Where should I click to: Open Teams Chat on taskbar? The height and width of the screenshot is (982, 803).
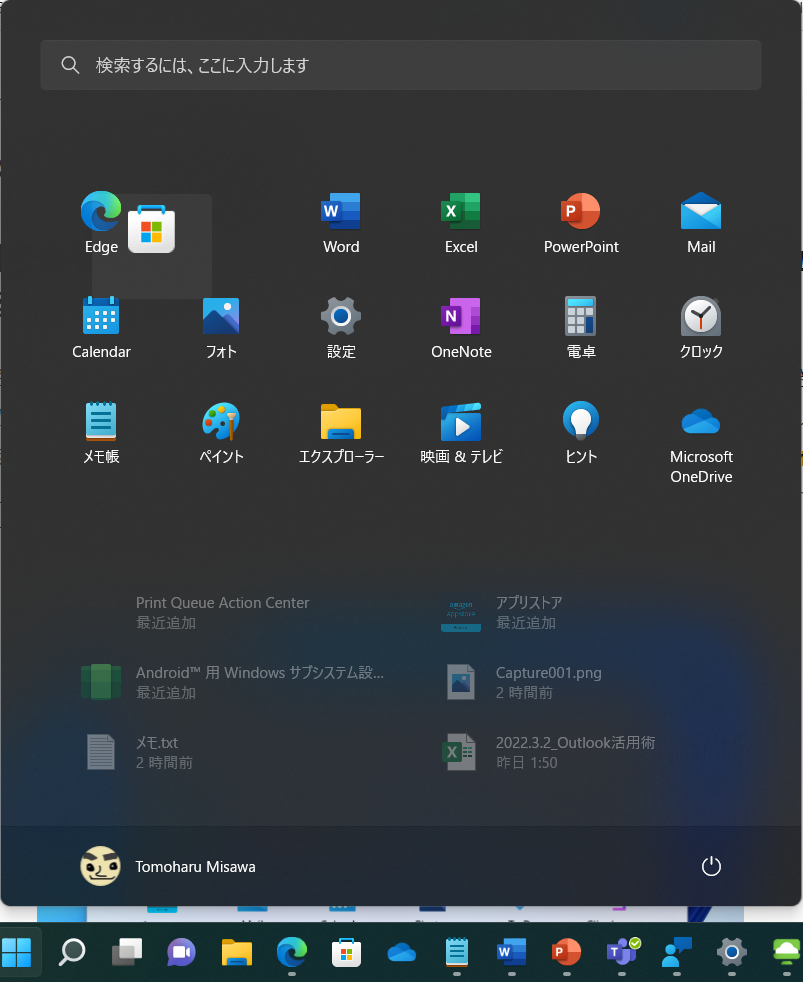coord(182,953)
